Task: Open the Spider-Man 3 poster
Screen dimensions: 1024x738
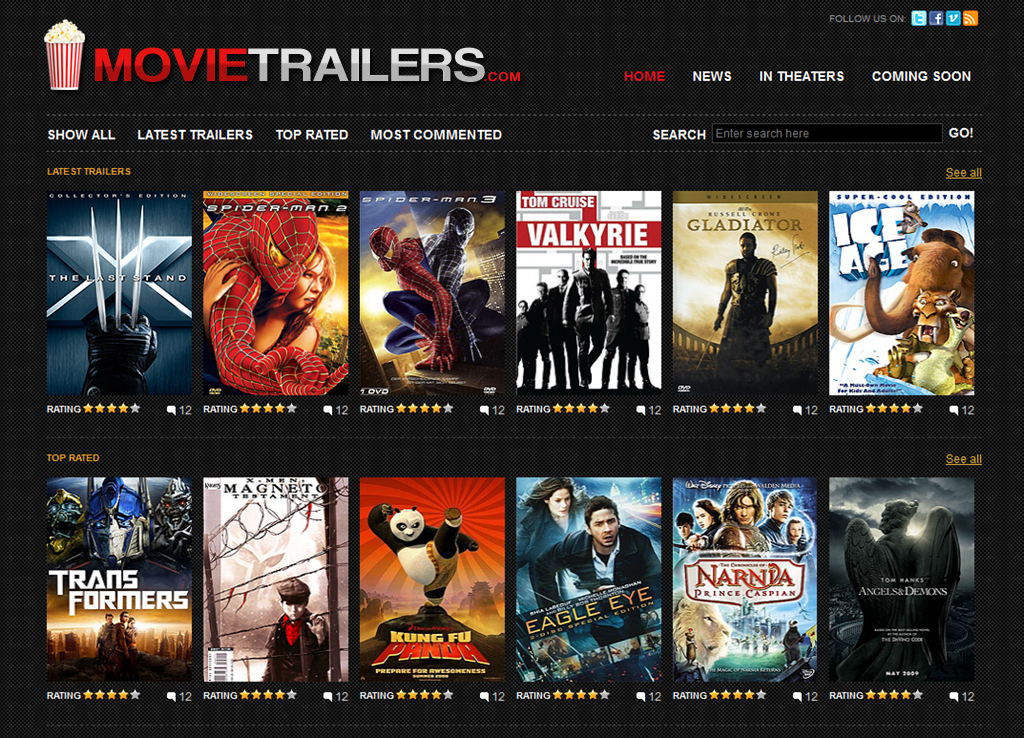Action: click(432, 293)
